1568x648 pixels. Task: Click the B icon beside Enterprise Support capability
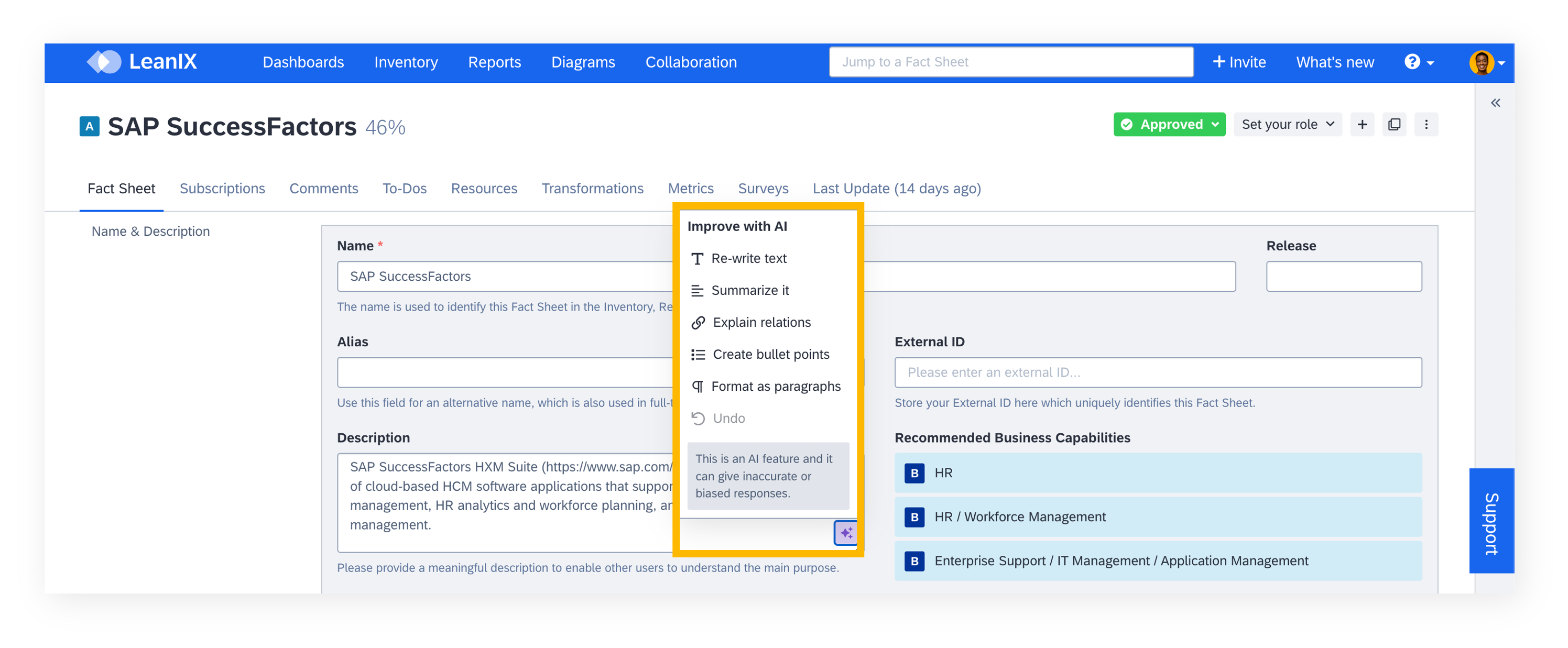pos(914,561)
